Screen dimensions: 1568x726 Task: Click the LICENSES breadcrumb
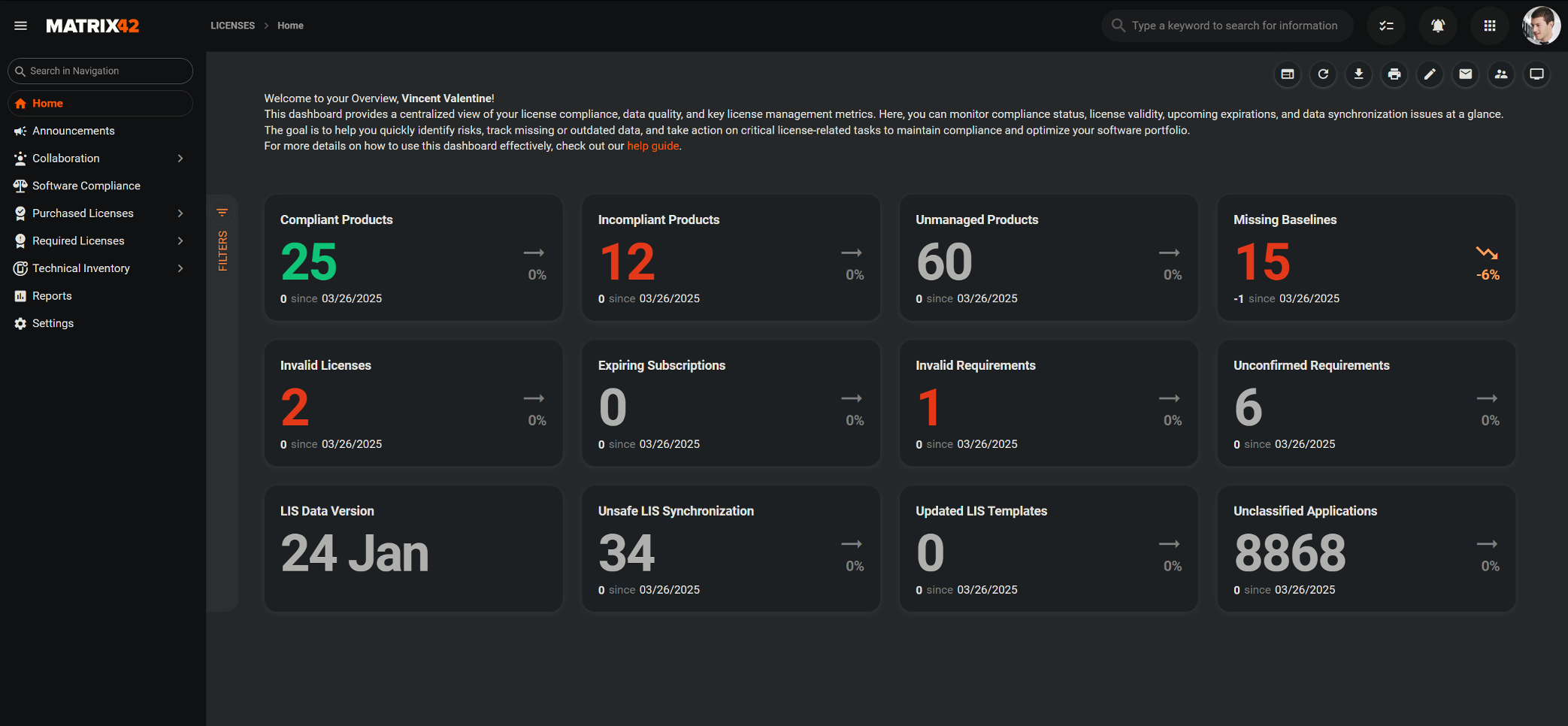(232, 26)
